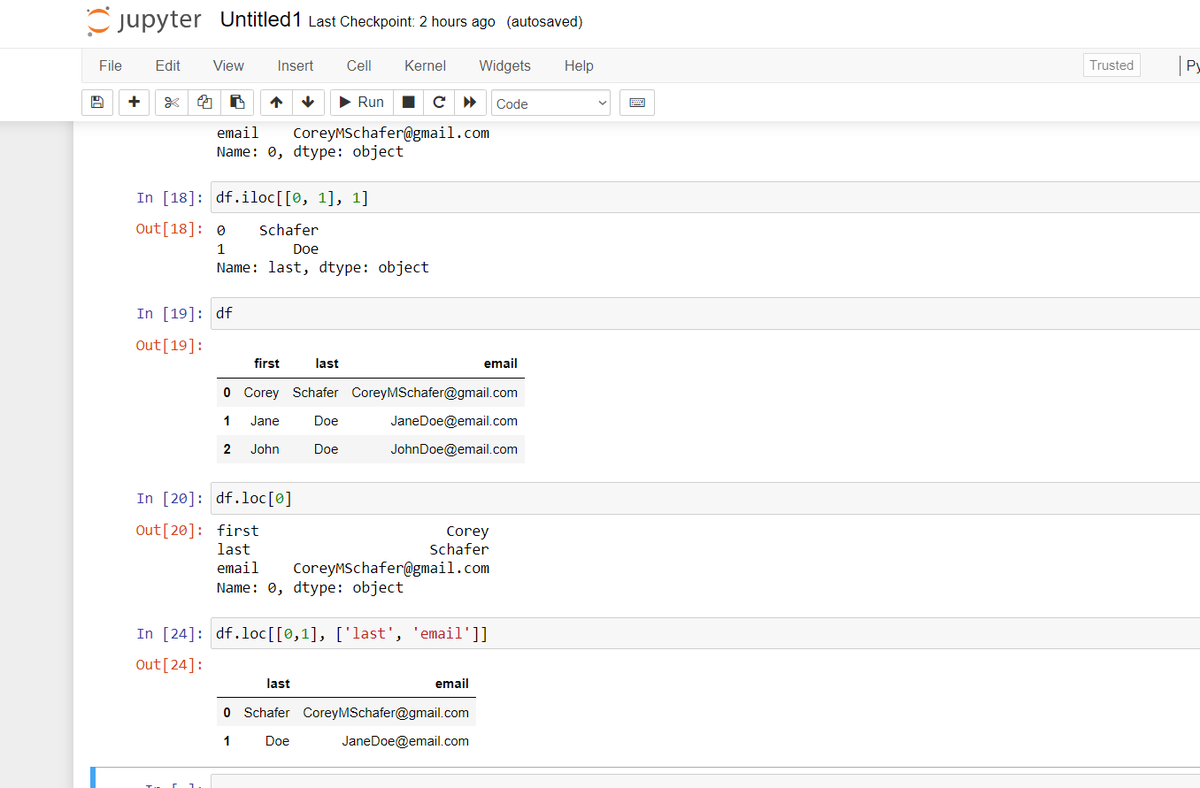Screen dimensions: 1200x788
Task: Click the Out[24] output prompt
Action: tap(169, 665)
